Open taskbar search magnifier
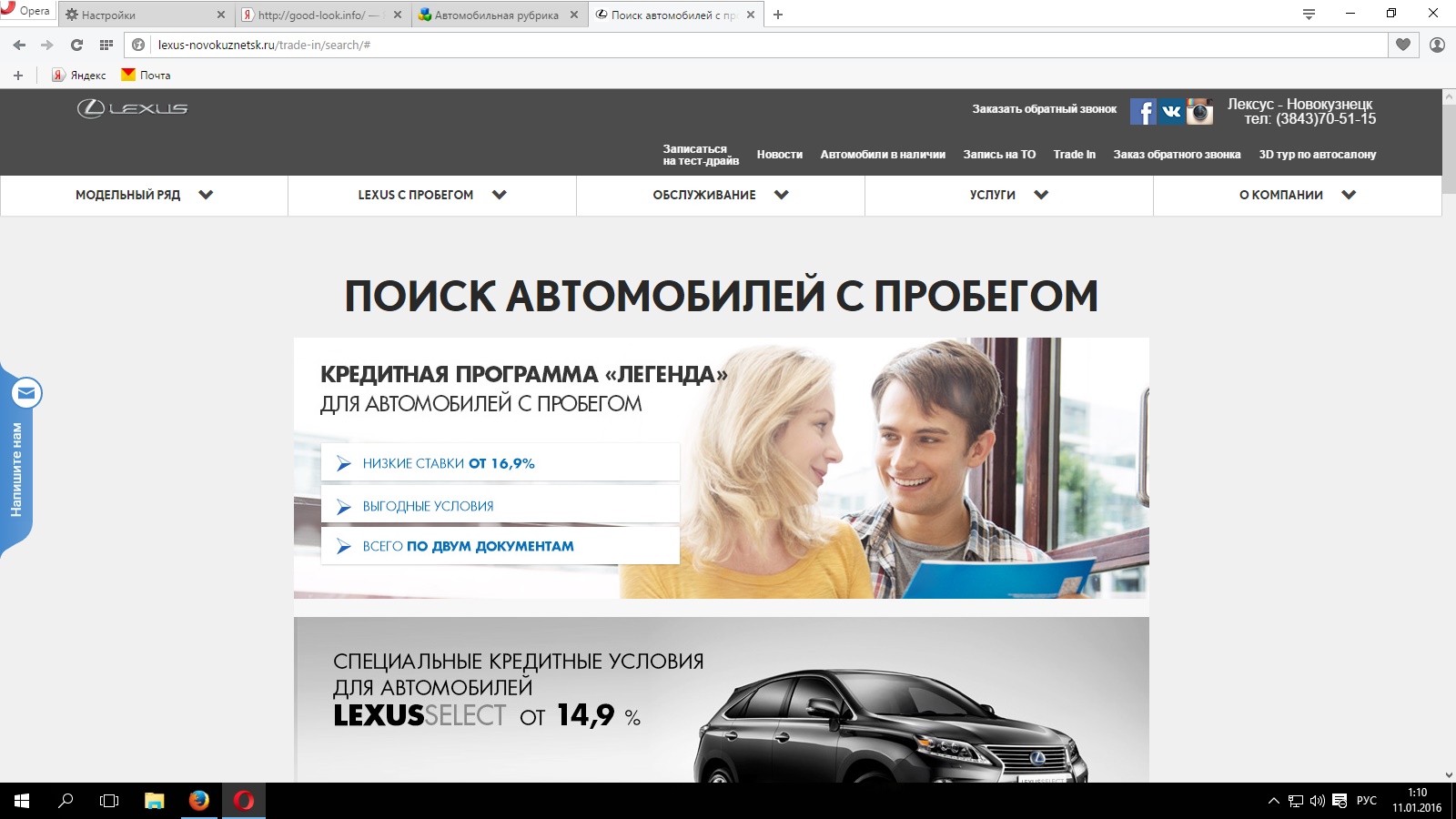The image size is (1456, 819). (66, 801)
